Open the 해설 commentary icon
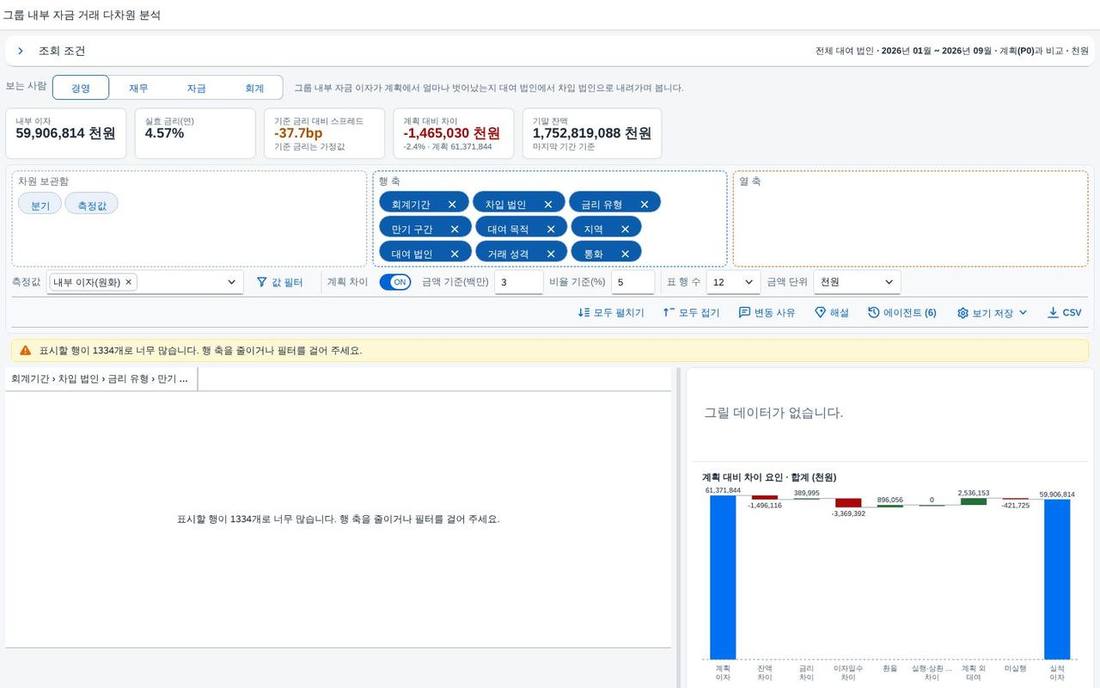 pos(820,313)
